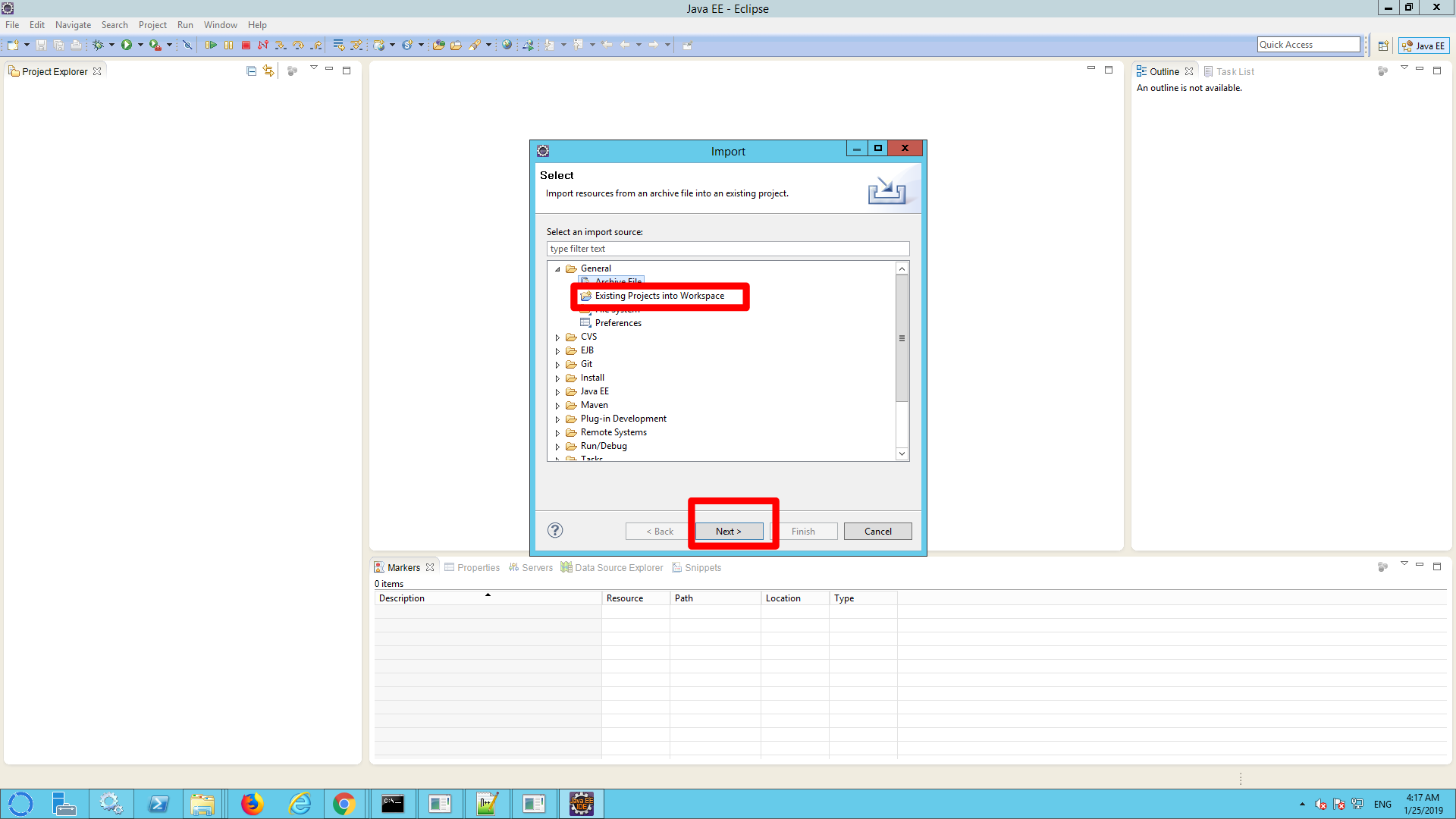
Task: Expand the Java EE folder in Import tree
Action: click(557, 392)
